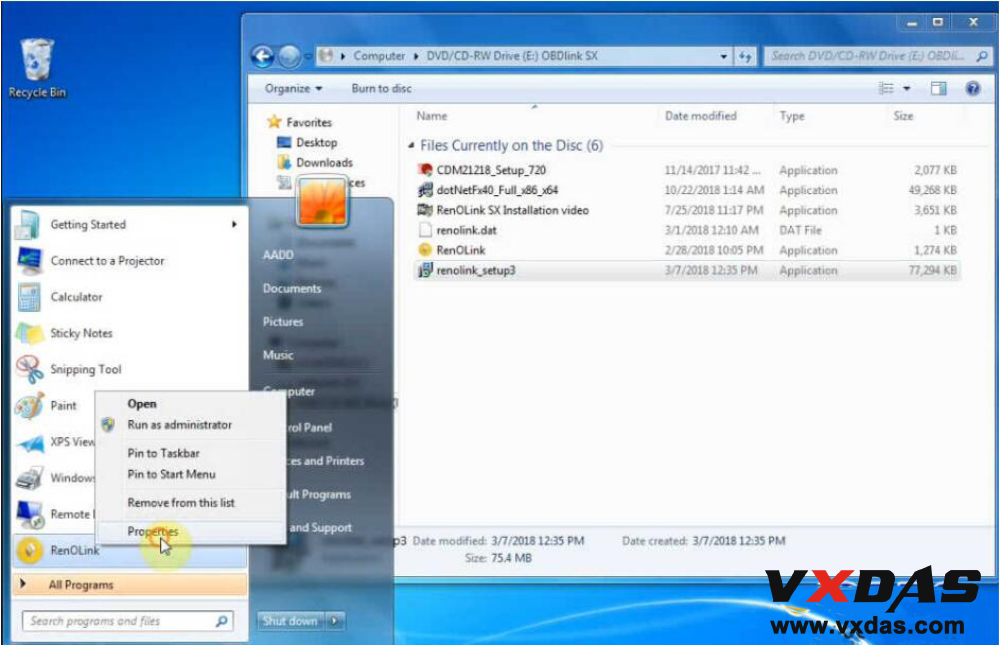This screenshot has height=645, width=1000.
Task: Click the RenOLink application file icon
Action: [x=425, y=250]
